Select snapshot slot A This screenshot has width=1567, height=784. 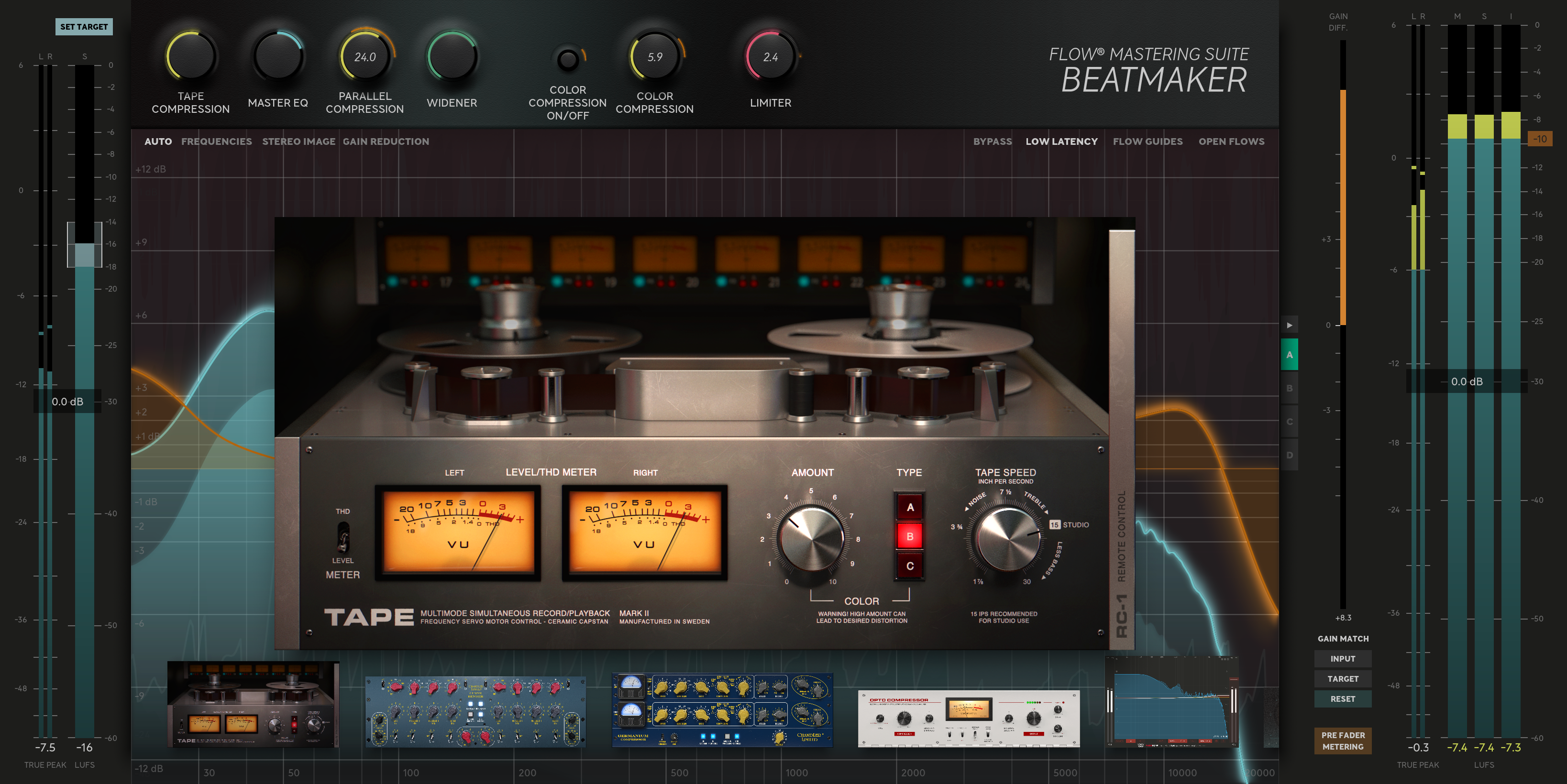click(1289, 355)
